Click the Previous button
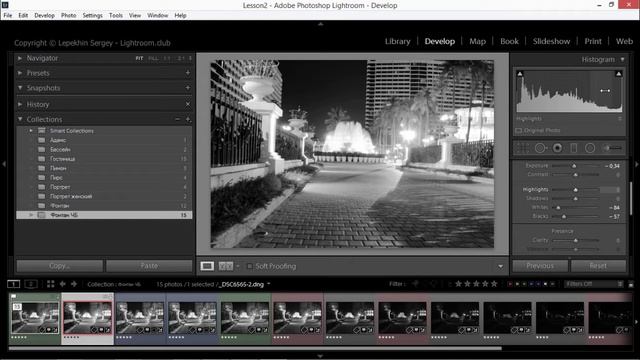The width and height of the screenshot is (640, 360). [540, 266]
